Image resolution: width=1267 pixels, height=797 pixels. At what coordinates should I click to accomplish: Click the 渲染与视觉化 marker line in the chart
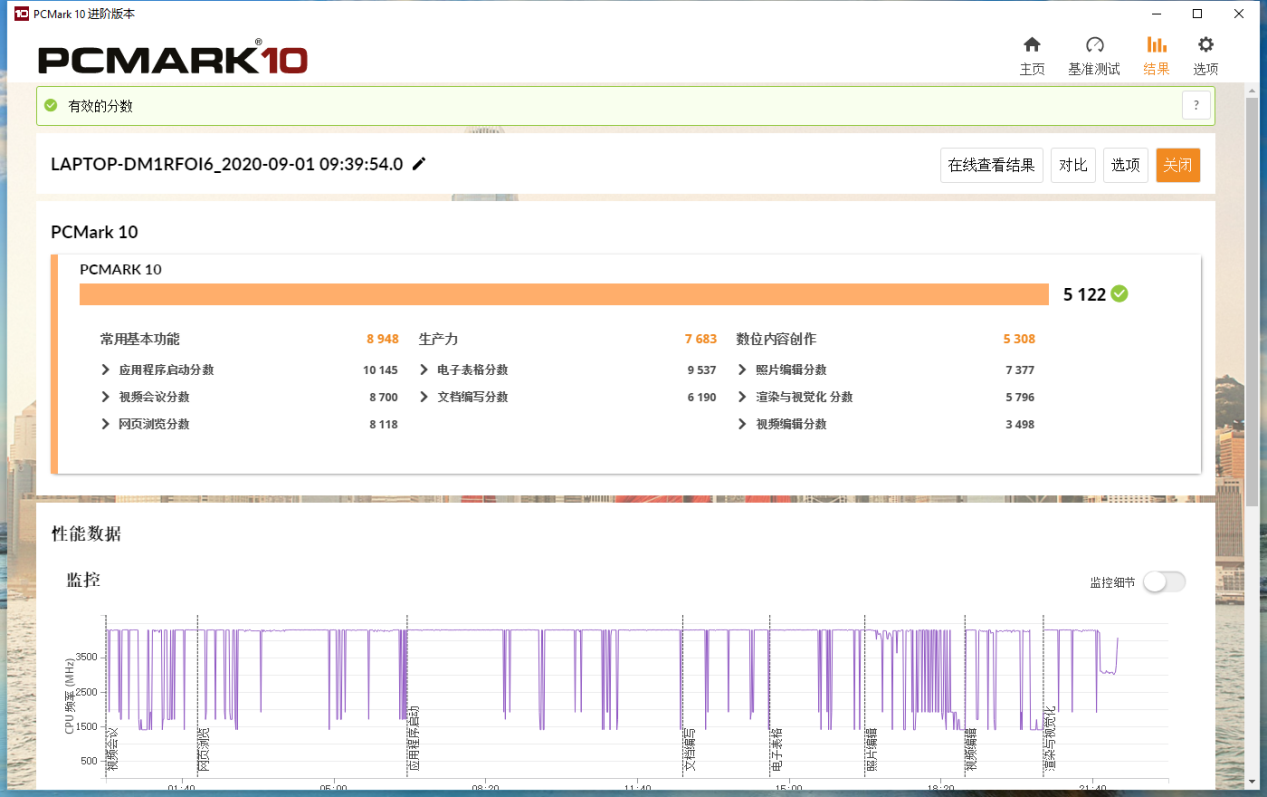point(1043,695)
